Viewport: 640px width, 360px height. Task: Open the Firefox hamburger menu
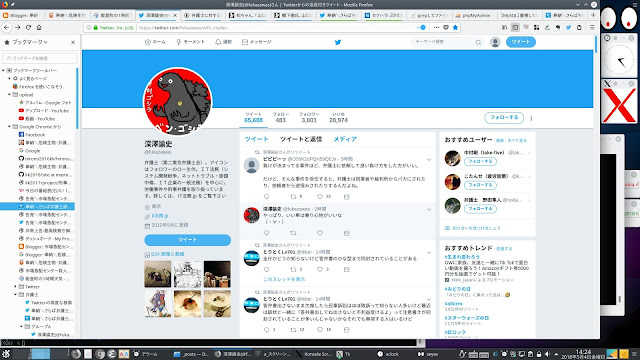(592, 27)
